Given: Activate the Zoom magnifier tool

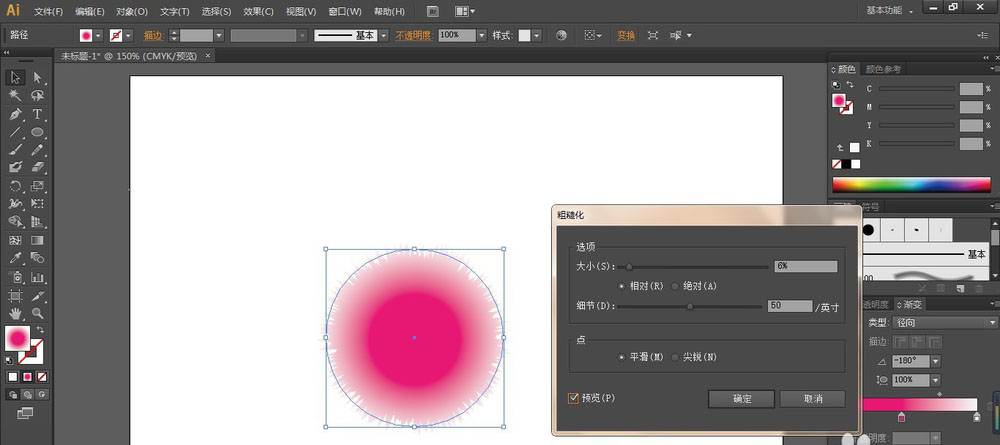Looking at the screenshot, I should coord(37,313).
